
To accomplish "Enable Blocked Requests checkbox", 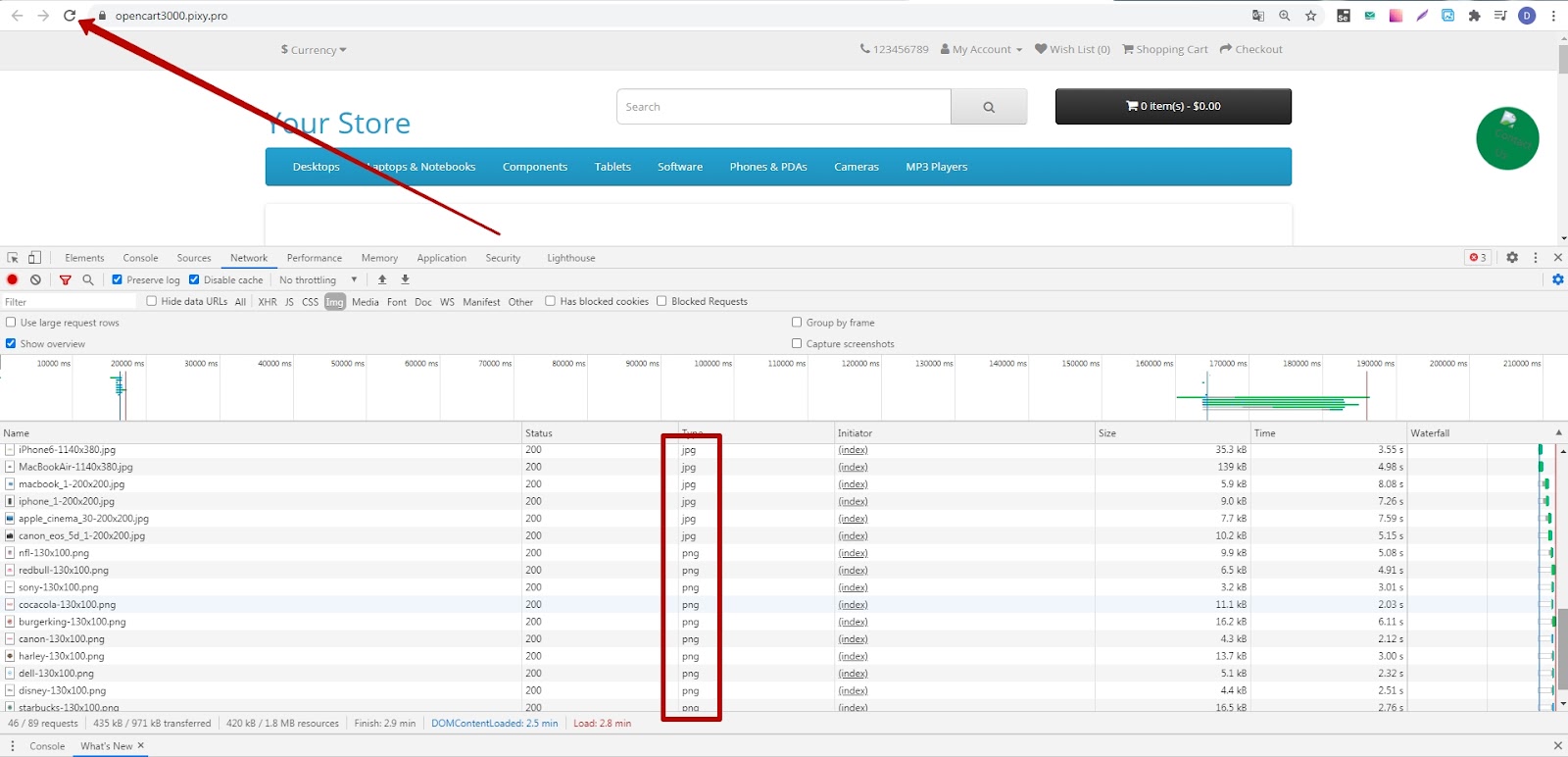I will 661,301.
